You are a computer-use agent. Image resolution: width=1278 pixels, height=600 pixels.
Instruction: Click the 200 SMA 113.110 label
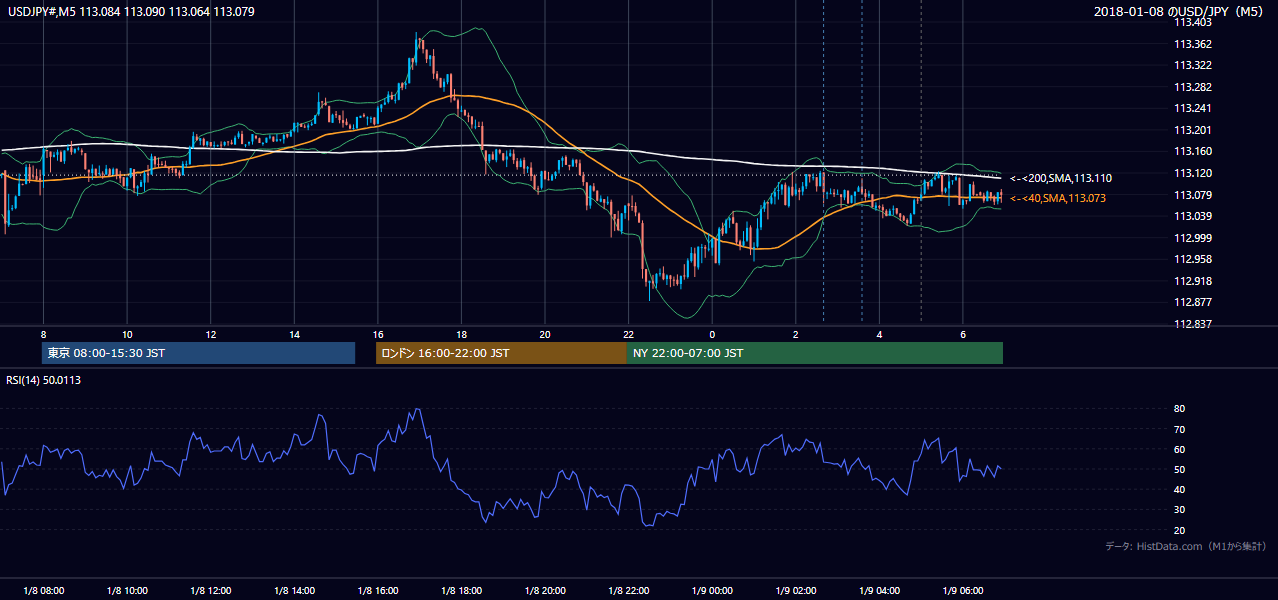tap(1061, 178)
